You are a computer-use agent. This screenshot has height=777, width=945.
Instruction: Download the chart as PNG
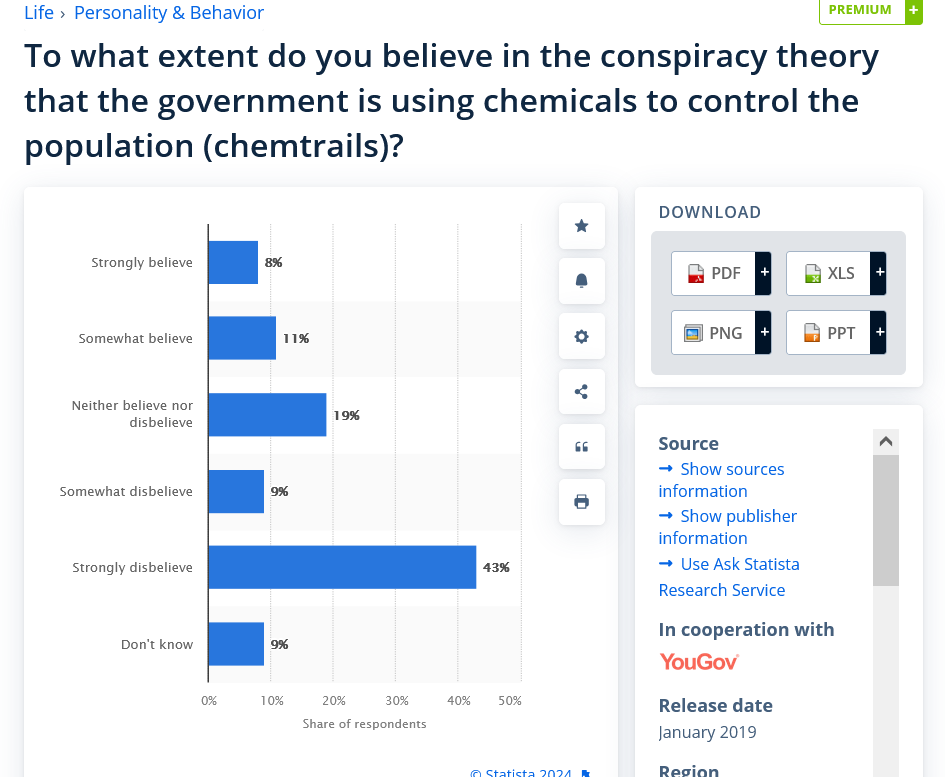720,333
